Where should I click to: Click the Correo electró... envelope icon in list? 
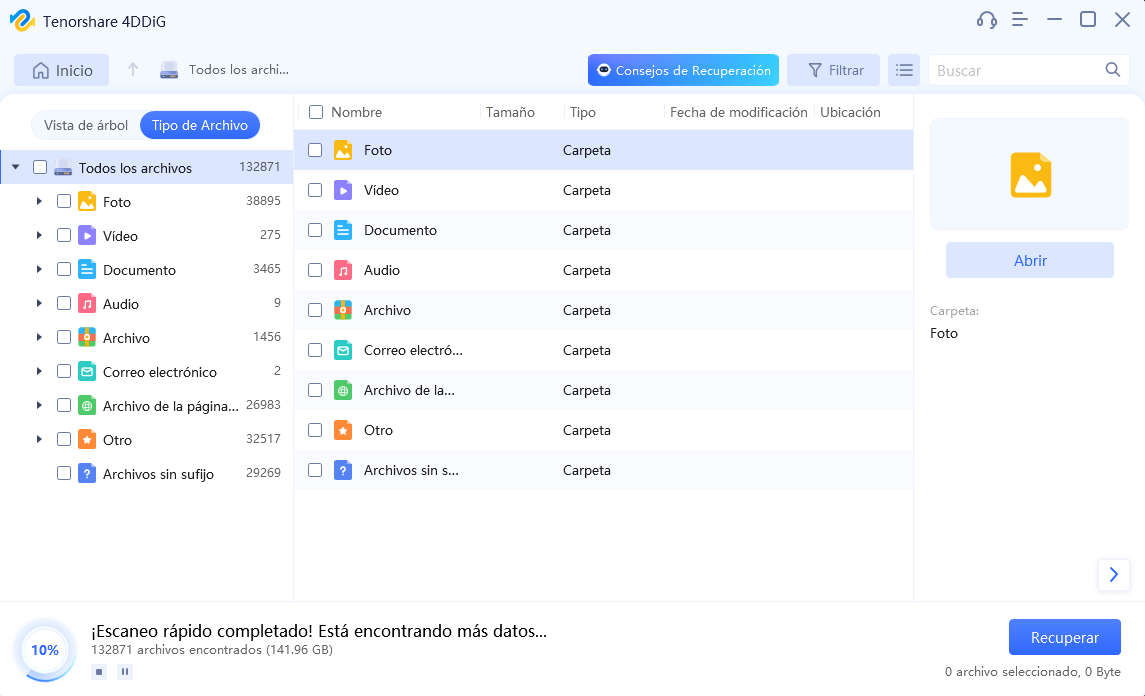point(343,350)
